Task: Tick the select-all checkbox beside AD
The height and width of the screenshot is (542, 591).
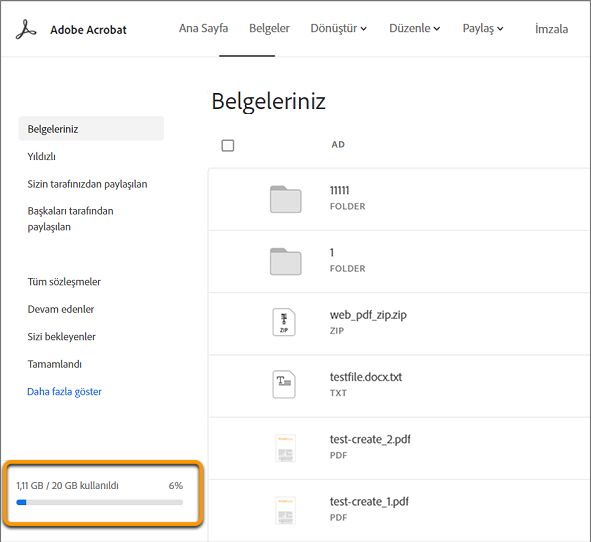Action: [x=228, y=145]
